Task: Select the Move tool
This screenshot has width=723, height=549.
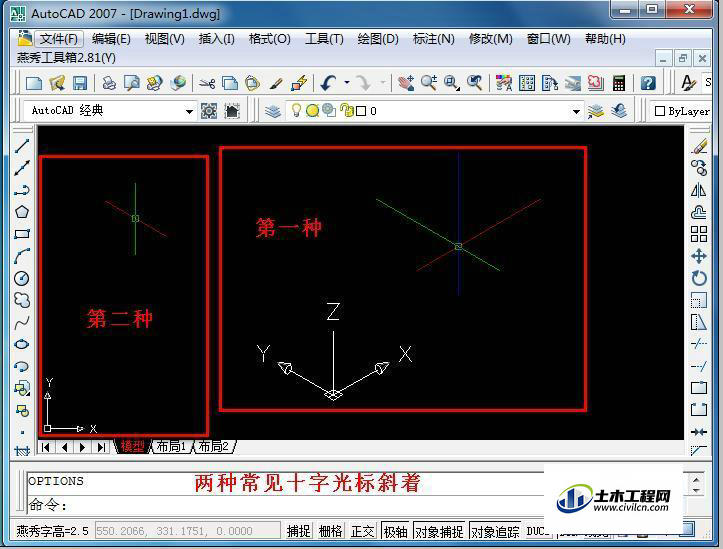Action: pyautogui.click(x=699, y=256)
